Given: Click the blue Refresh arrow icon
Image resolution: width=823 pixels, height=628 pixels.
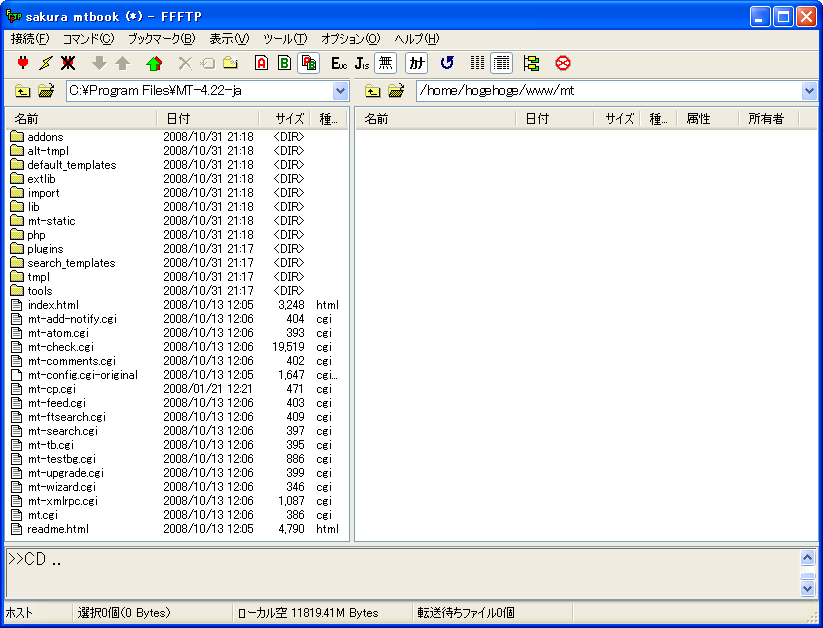Looking at the screenshot, I should [x=447, y=64].
